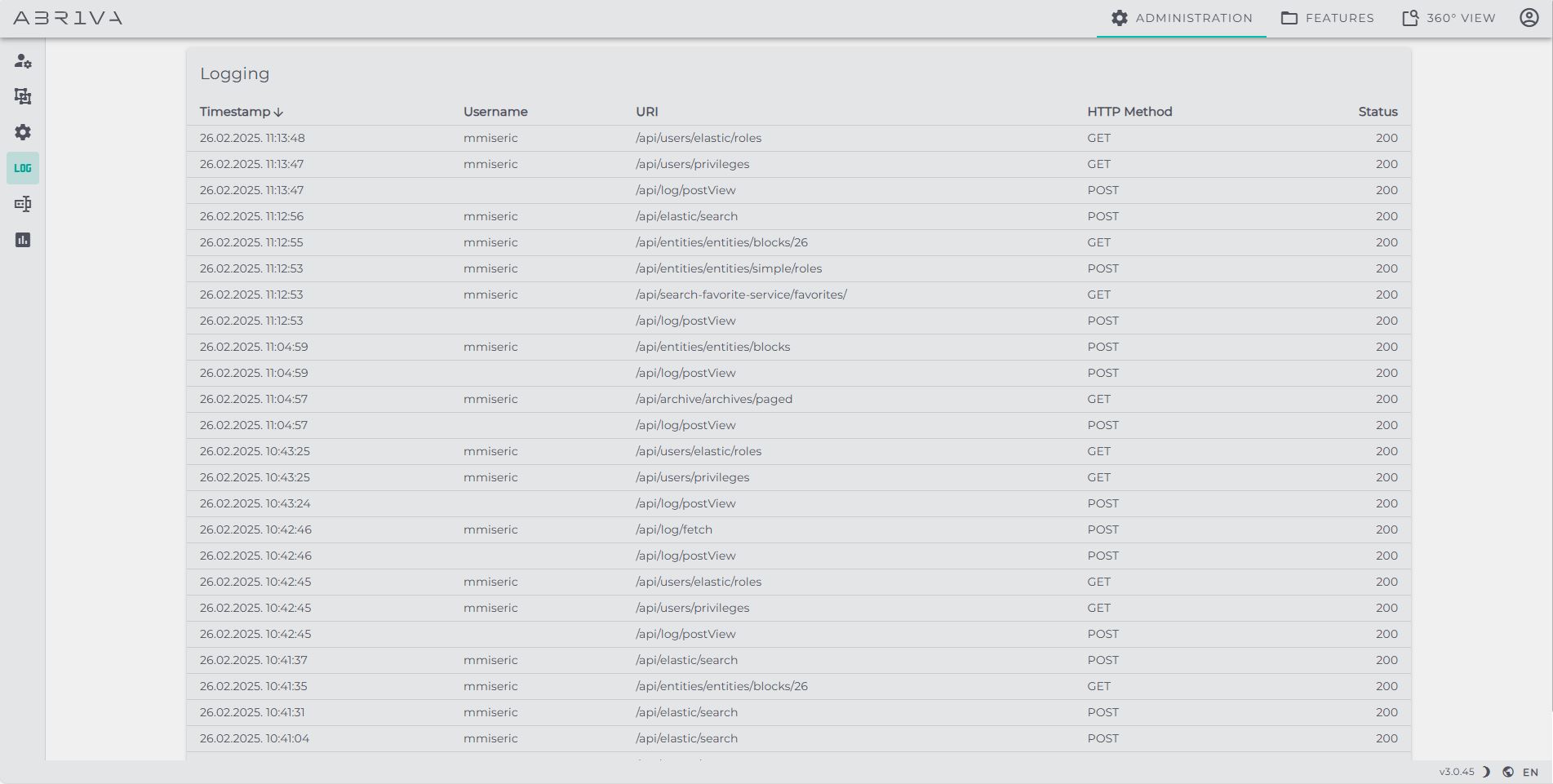Sort by the HTTP Method column header
Image resolution: width=1553 pixels, height=784 pixels.
point(1129,112)
